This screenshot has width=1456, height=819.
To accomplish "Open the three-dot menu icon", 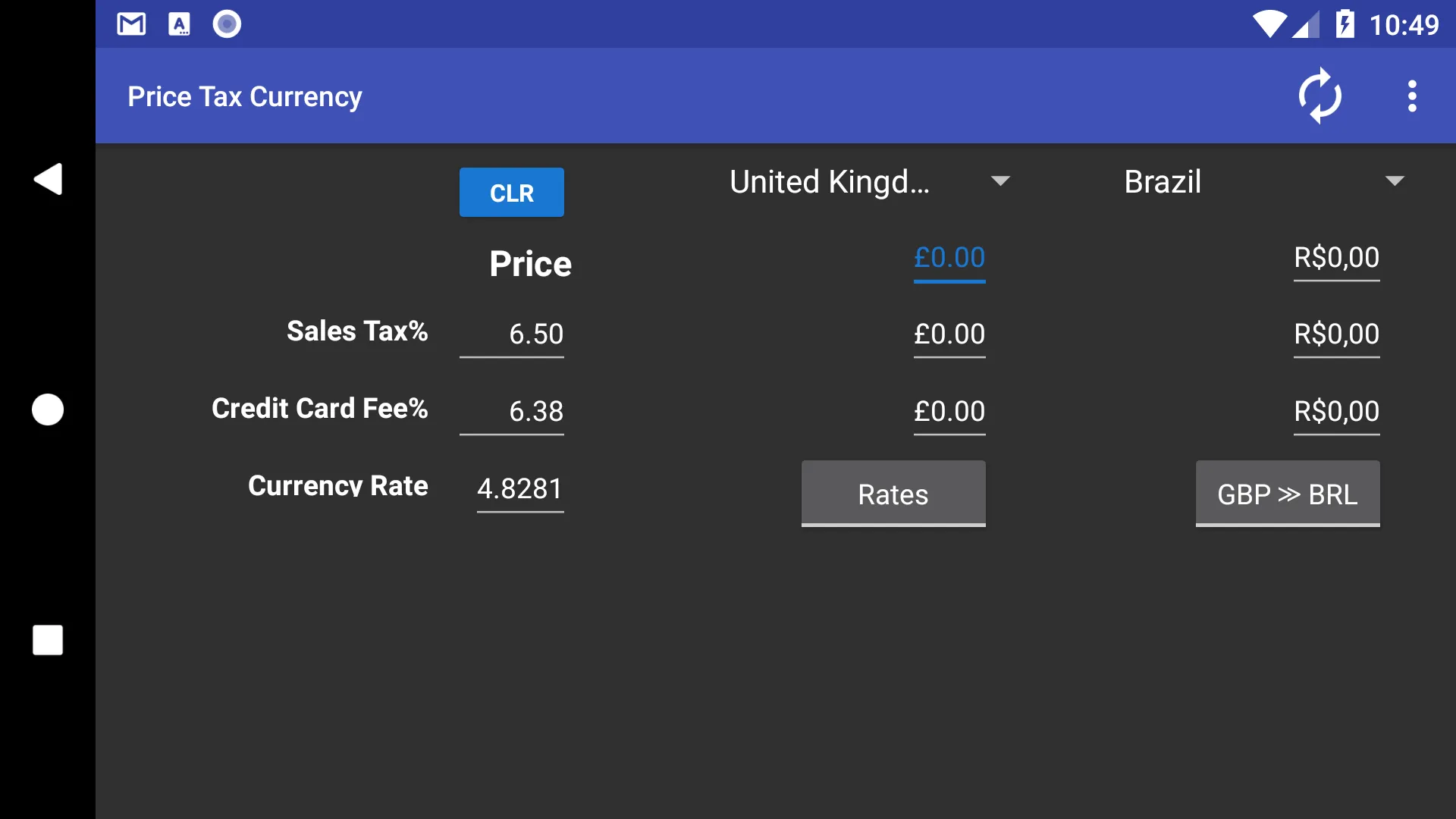I will point(1413,96).
